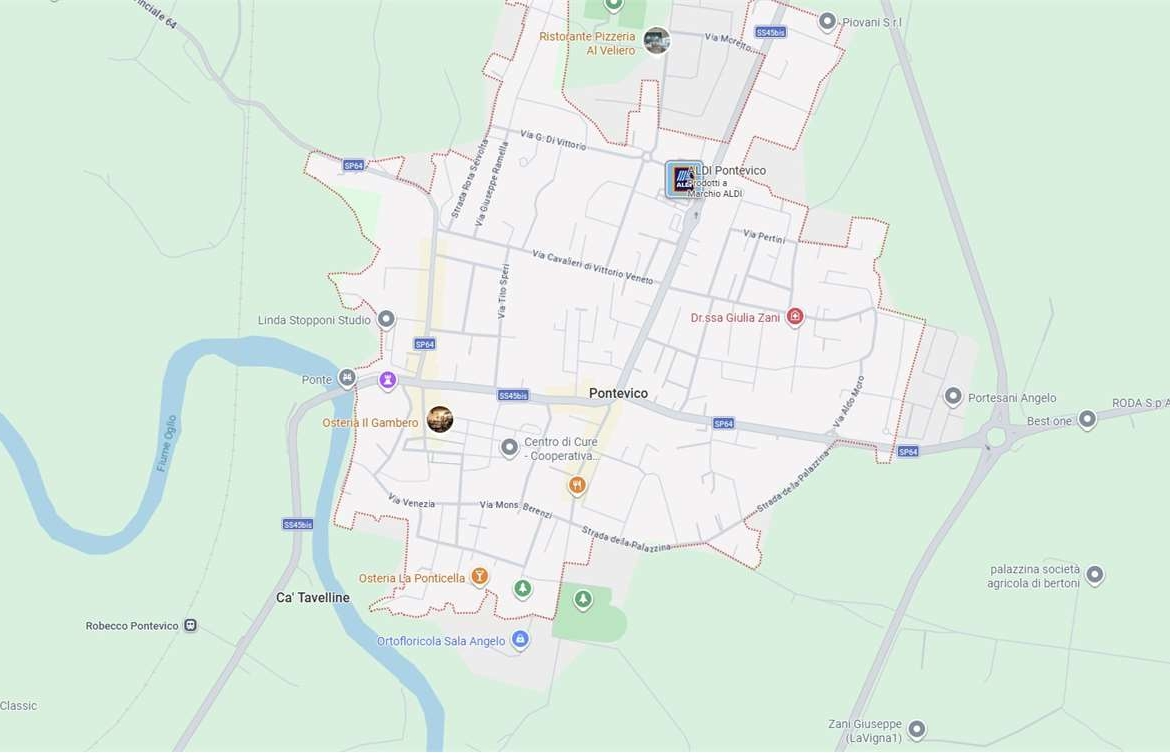The width and height of the screenshot is (1170, 753).
Task: Select the purple chess-piece marker near Ponte
Action: coord(387,381)
